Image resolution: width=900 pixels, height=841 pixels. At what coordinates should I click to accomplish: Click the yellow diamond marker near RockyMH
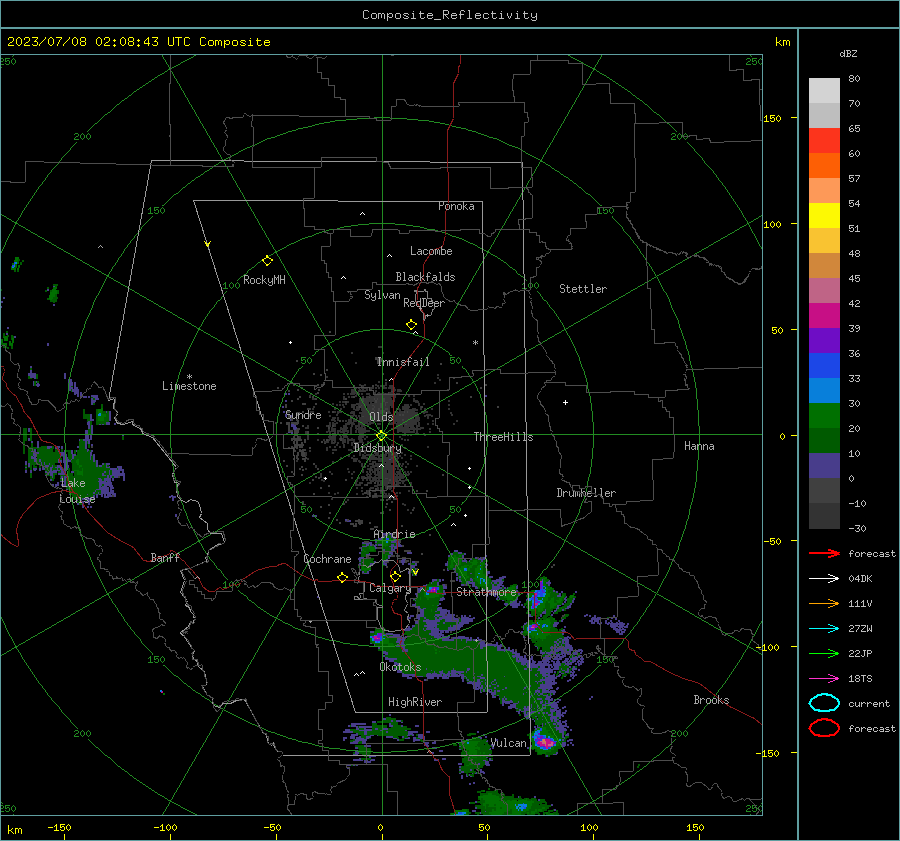[x=267, y=261]
